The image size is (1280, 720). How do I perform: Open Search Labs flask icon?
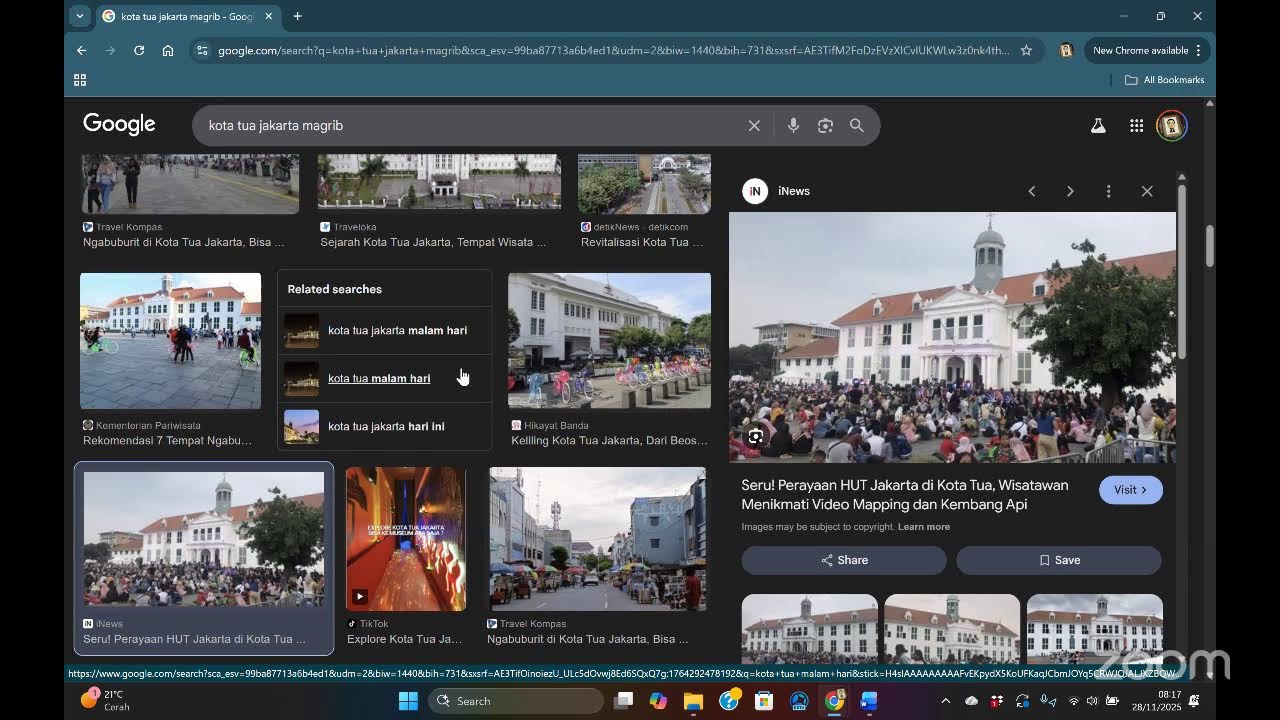1098,125
